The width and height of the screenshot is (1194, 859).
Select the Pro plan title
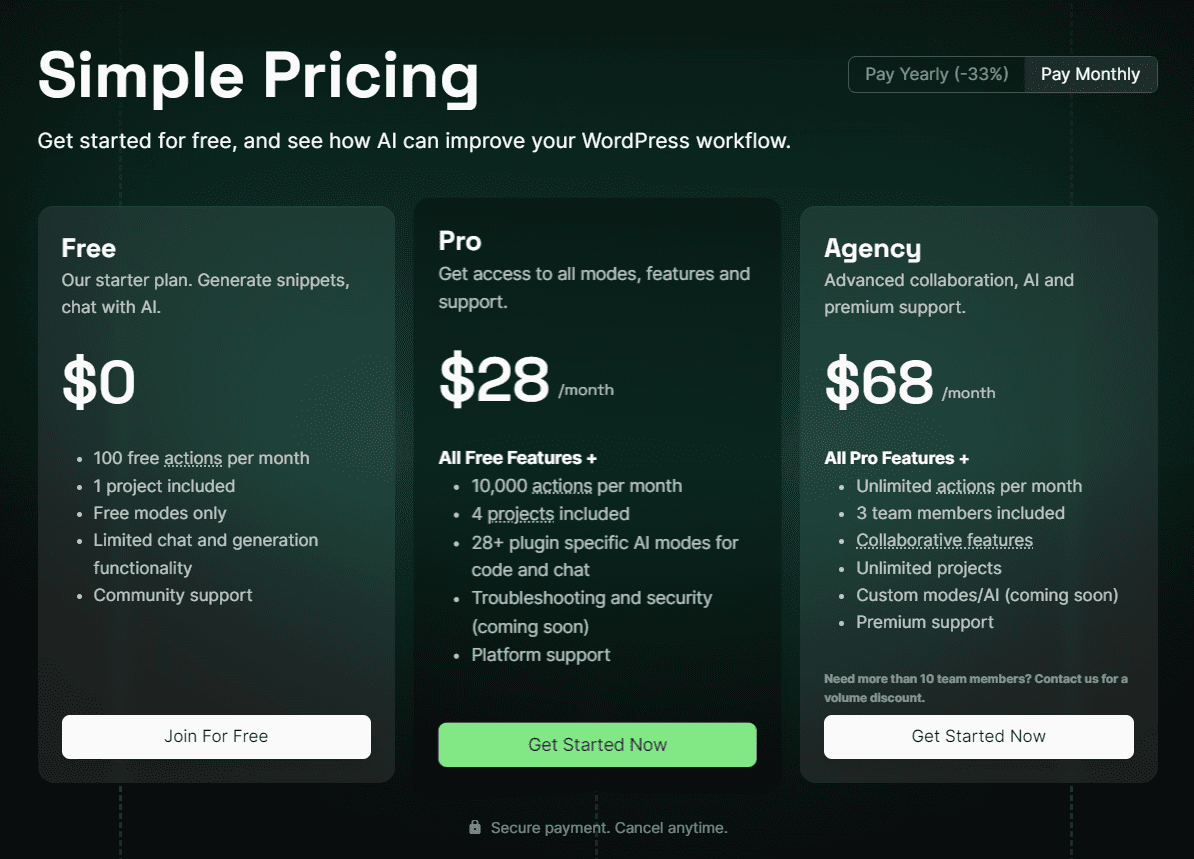(x=460, y=241)
